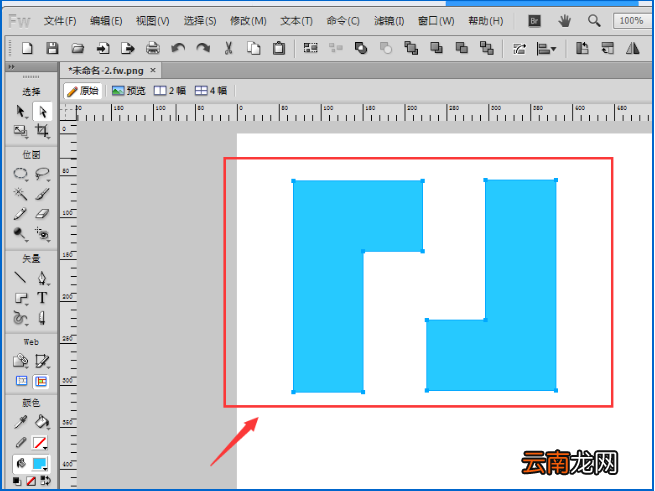655x491 pixels.
Task: Expand the collapsed tools panel arrows
Action: (11, 66)
